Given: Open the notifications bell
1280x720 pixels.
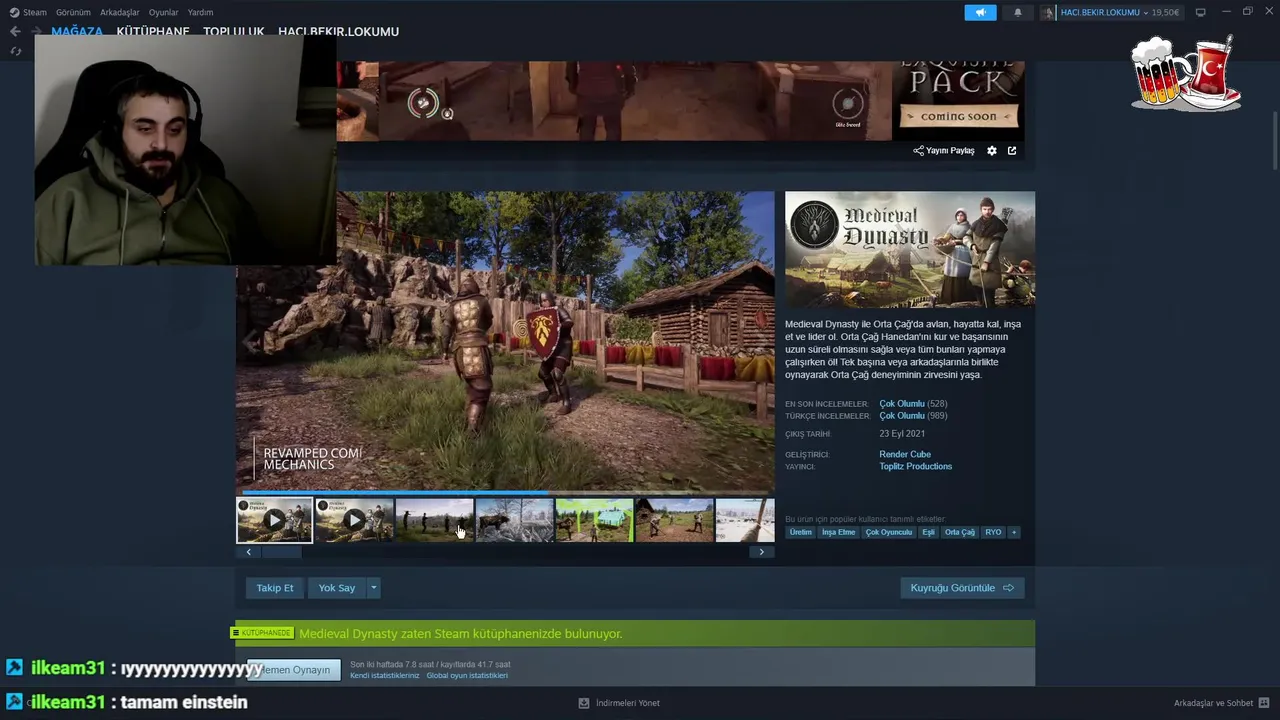Looking at the screenshot, I should pos(1018,12).
